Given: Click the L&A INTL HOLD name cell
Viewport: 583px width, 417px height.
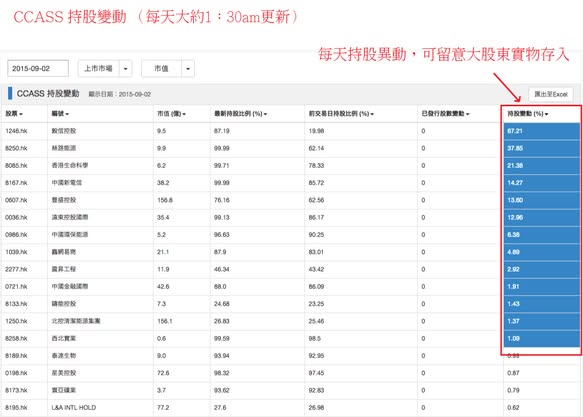Looking at the screenshot, I should pos(74,407).
